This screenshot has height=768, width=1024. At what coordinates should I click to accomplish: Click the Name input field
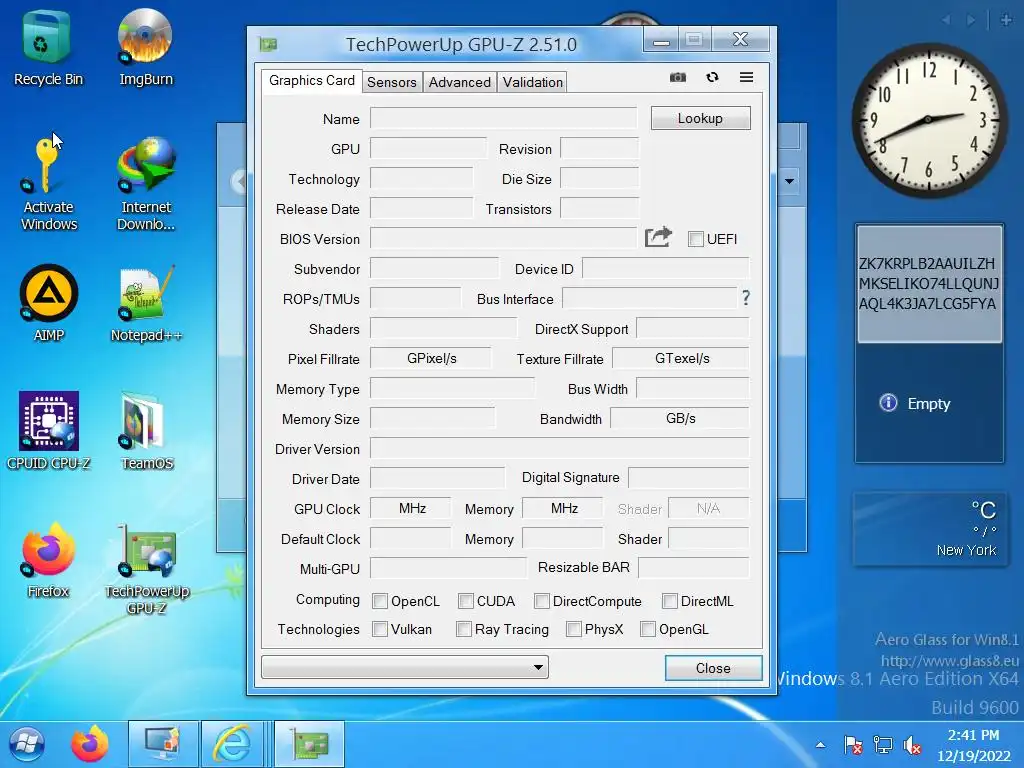(x=504, y=119)
